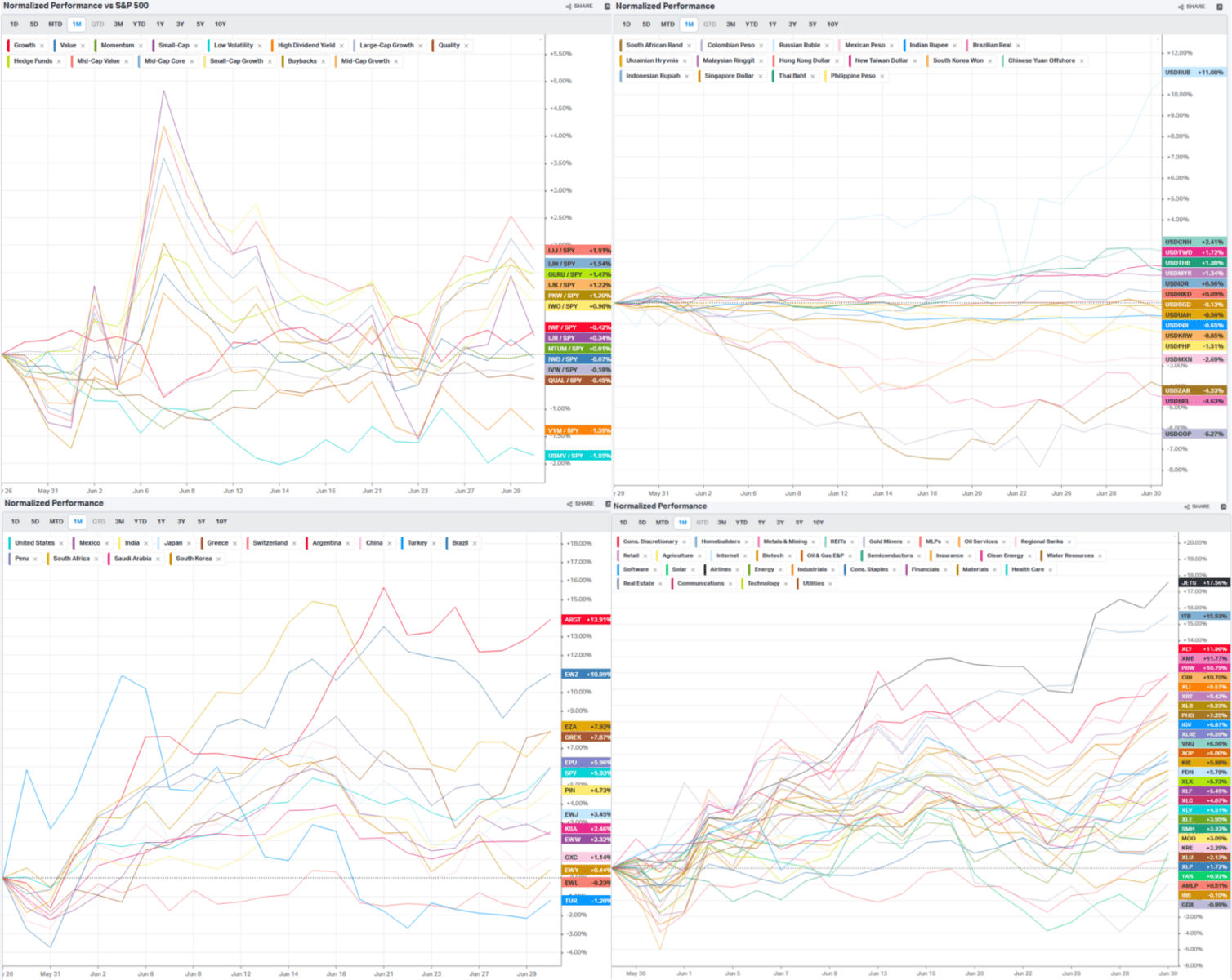Toggle the USDRUB series in the legend
Viewport: 1232px width, 980px height.
click(1193, 71)
